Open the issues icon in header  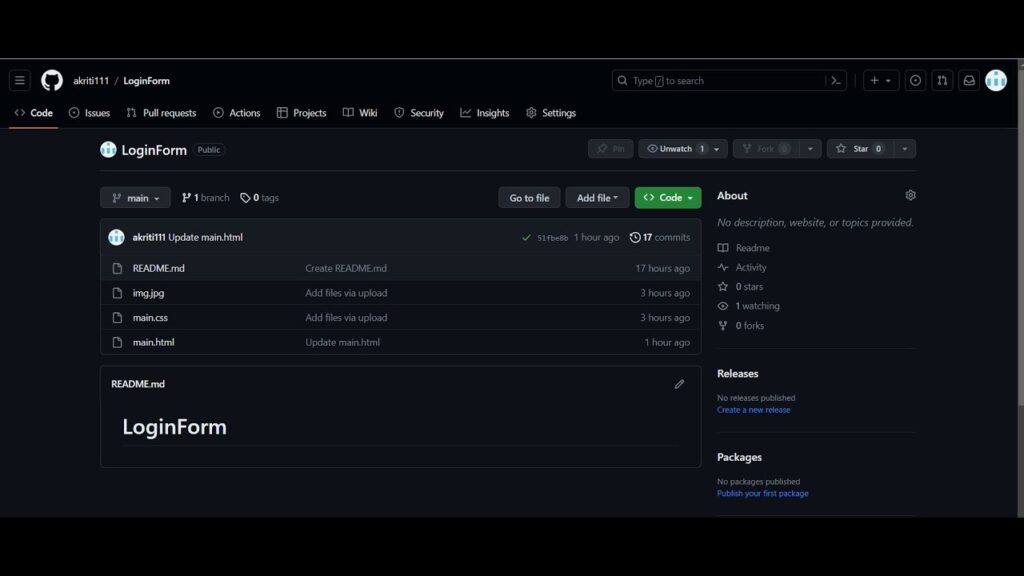(x=915, y=81)
